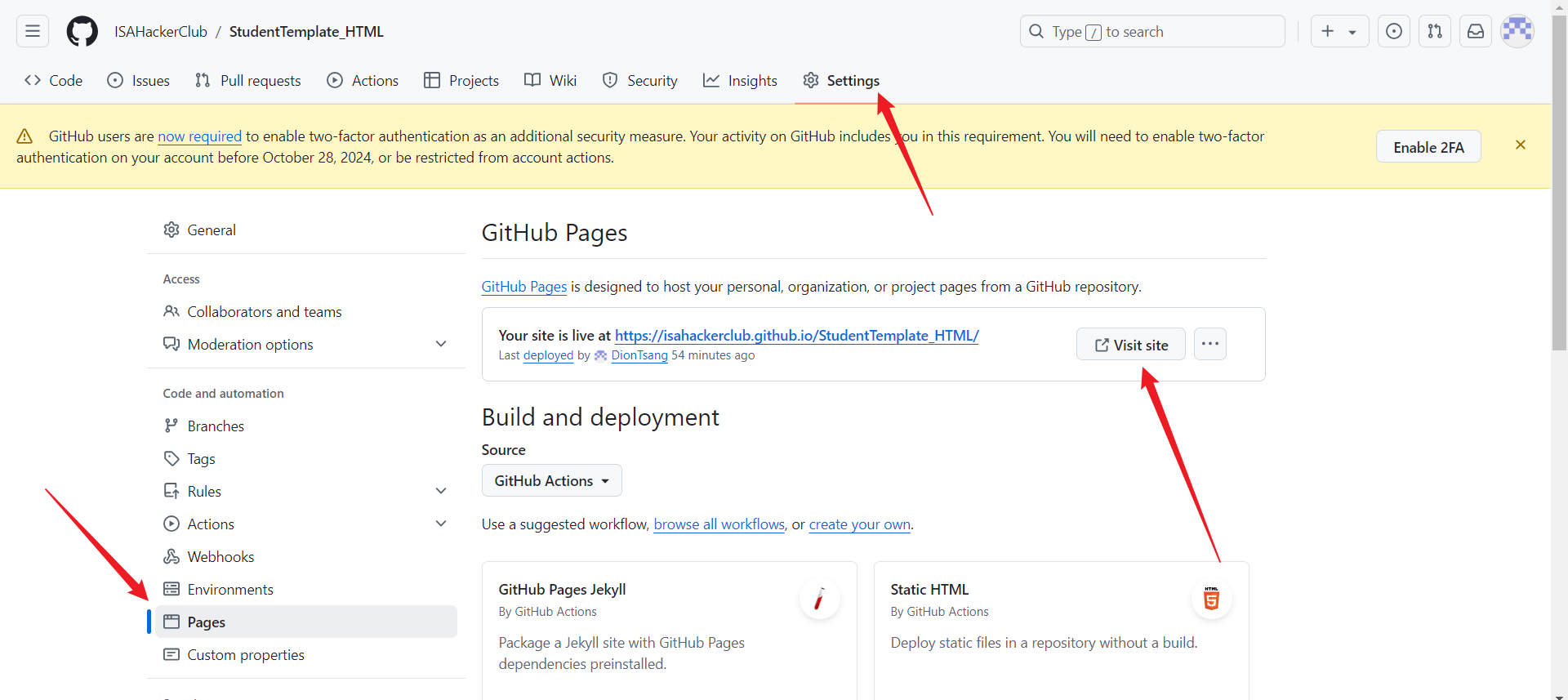Switch to the Insights tab
This screenshot has height=700, width=1568.
click(x=741, y=80)
